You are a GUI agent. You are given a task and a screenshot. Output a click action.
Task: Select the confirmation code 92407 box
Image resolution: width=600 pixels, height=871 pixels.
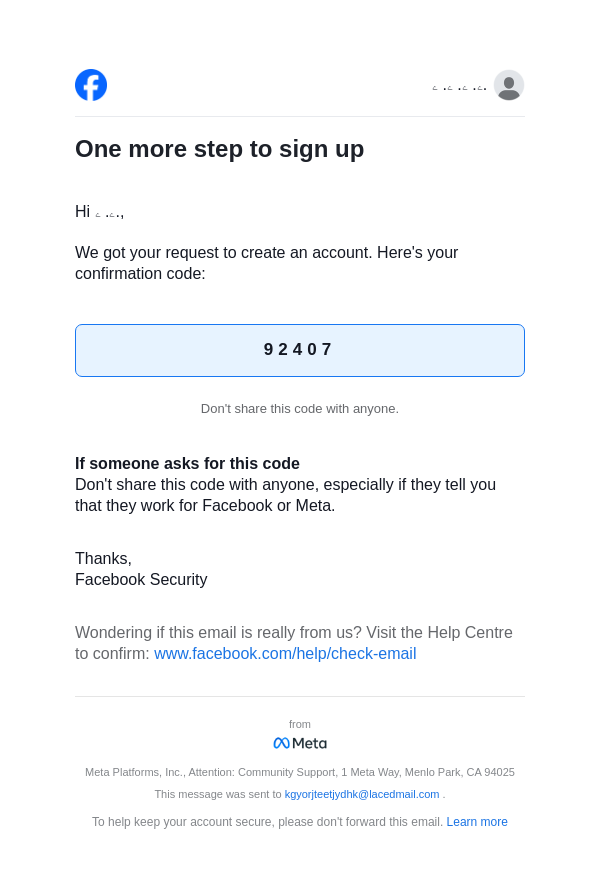coord(299,350)
